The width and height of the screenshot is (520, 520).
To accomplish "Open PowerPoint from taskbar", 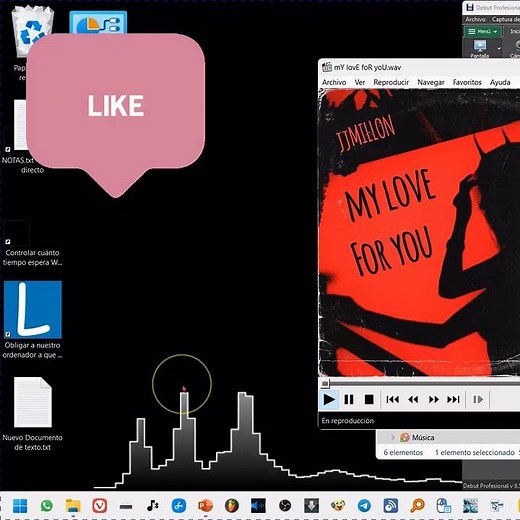I will [x=205, y=506].
